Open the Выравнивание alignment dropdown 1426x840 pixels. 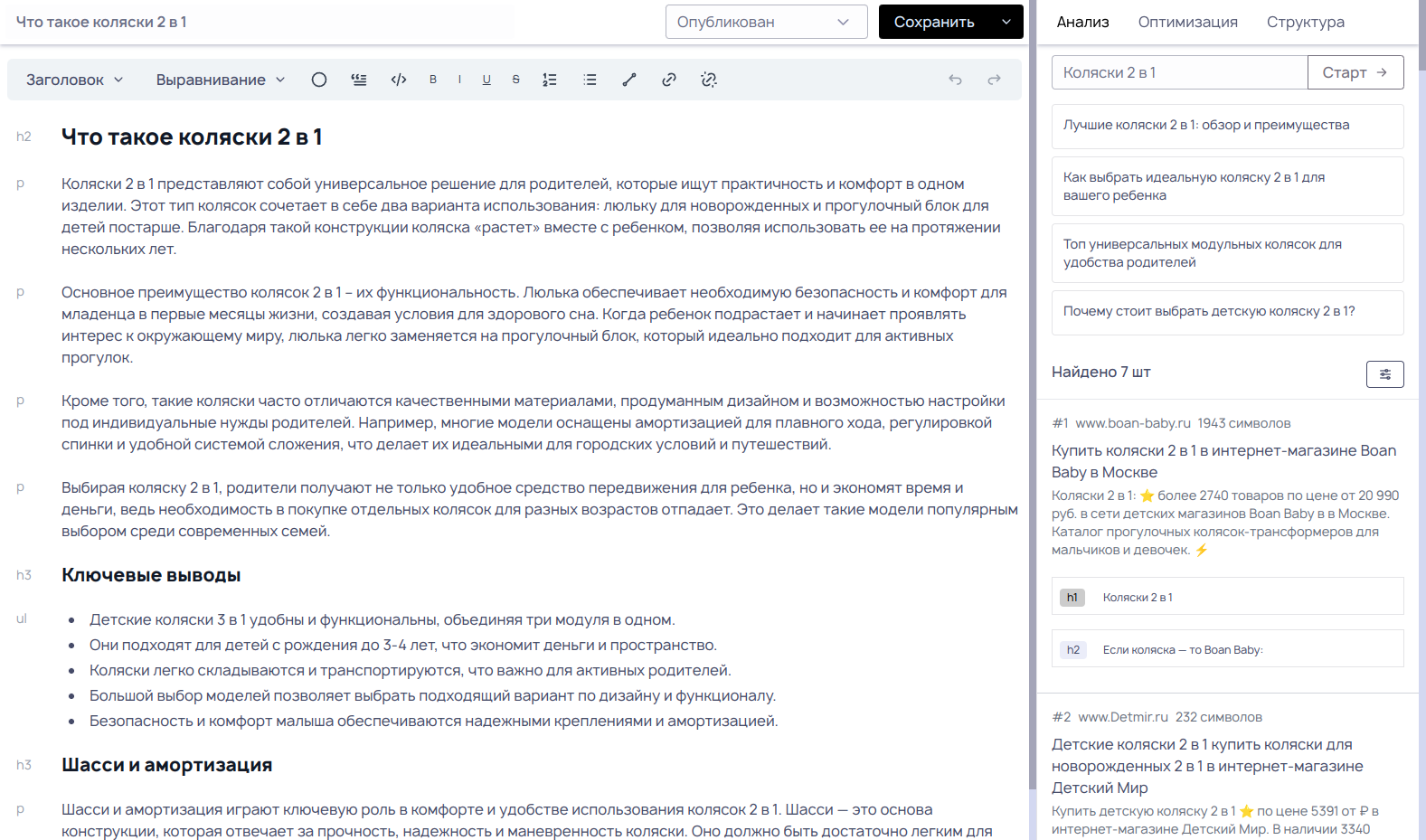pyautogui.click(x=221, y=80)
